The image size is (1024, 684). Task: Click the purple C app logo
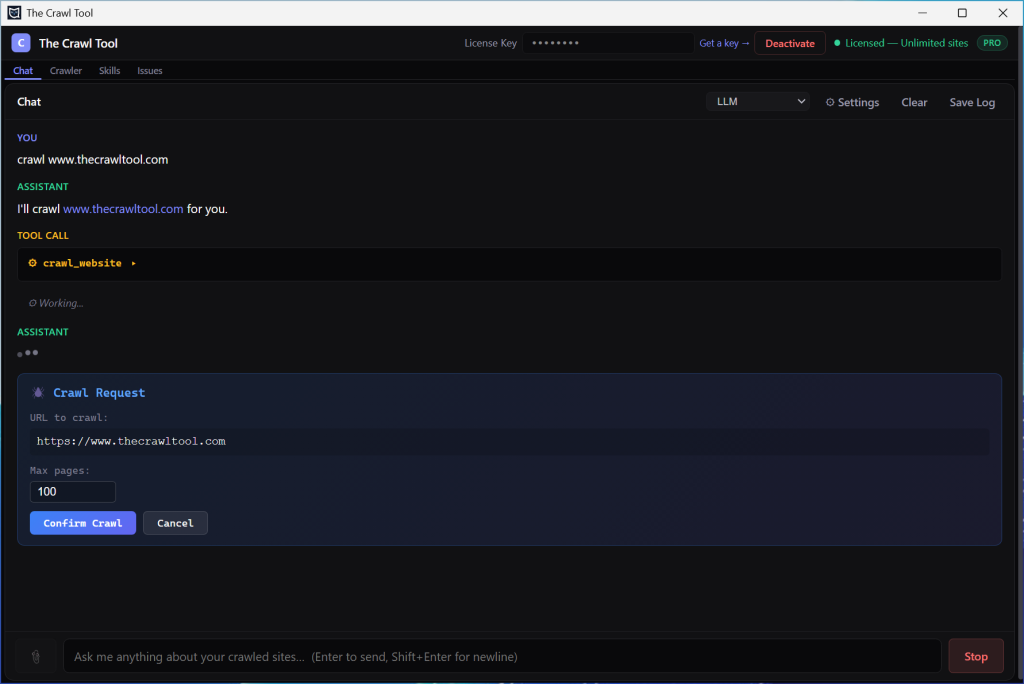tap(21, 43)
